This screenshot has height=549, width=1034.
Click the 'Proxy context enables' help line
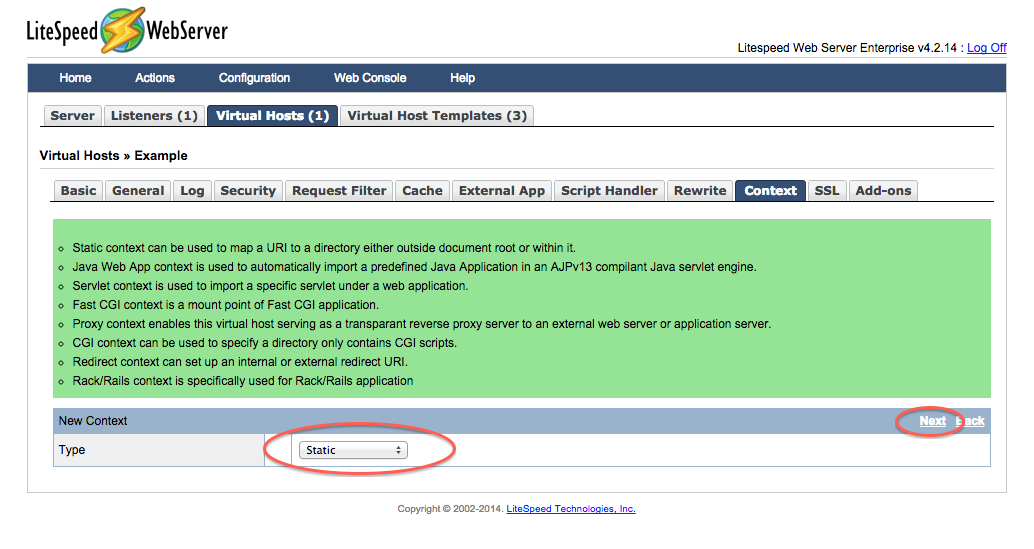click(x=421, y=324)
